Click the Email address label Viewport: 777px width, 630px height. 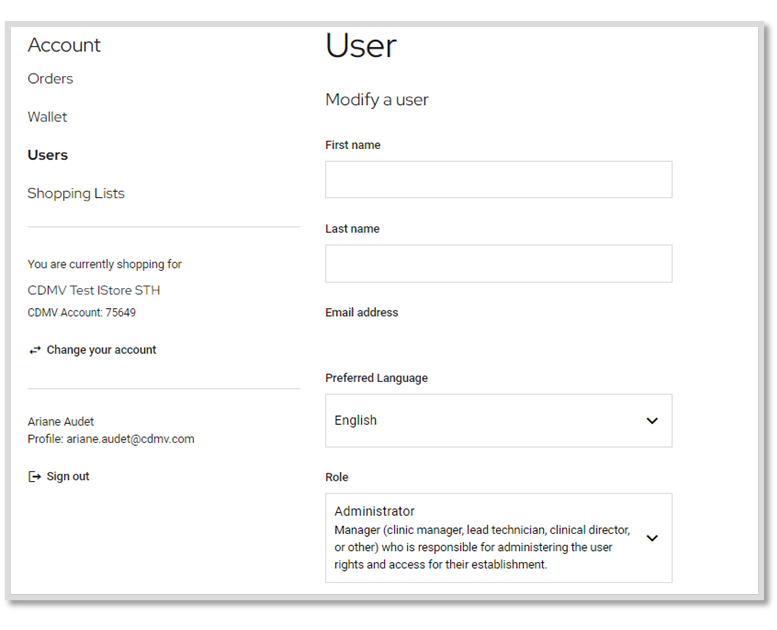pyautogui.click(x=362, y=312)
